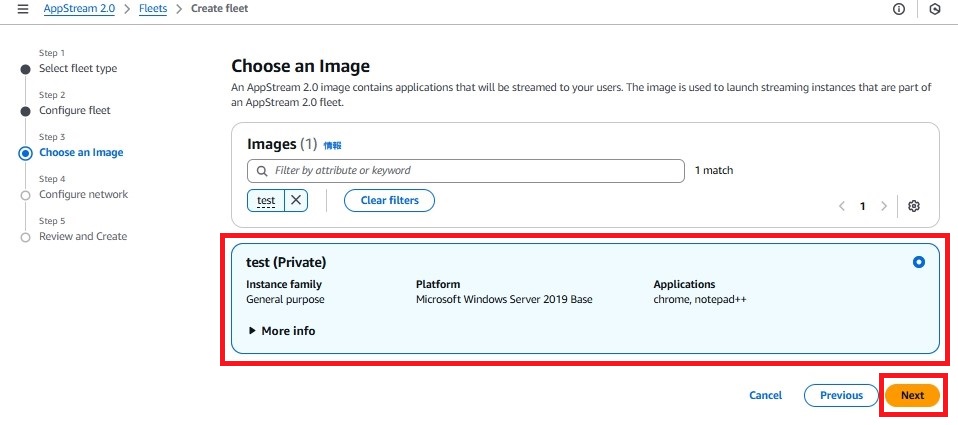Open table preferences gear icon
The image size is (958, 425).
pyautogui.click(x=914, y=206)
